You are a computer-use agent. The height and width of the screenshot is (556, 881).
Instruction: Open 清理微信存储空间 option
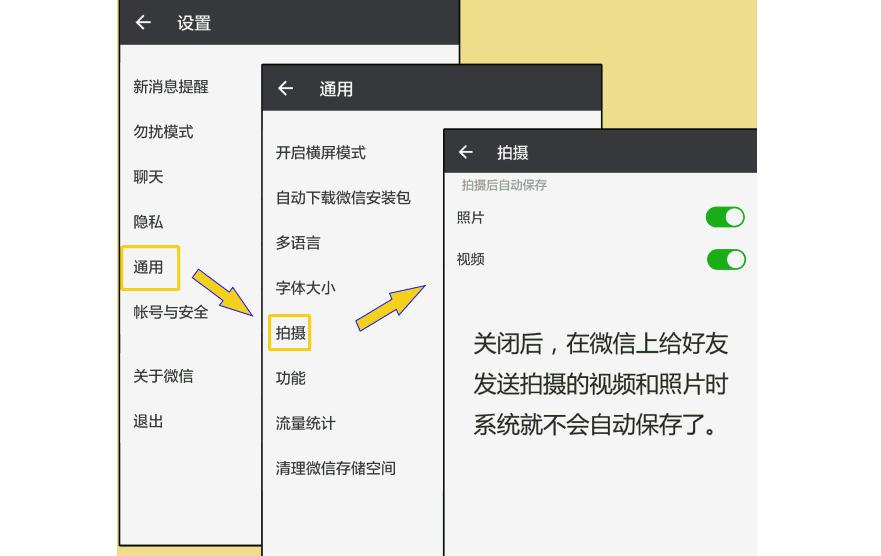click(336, 468)
